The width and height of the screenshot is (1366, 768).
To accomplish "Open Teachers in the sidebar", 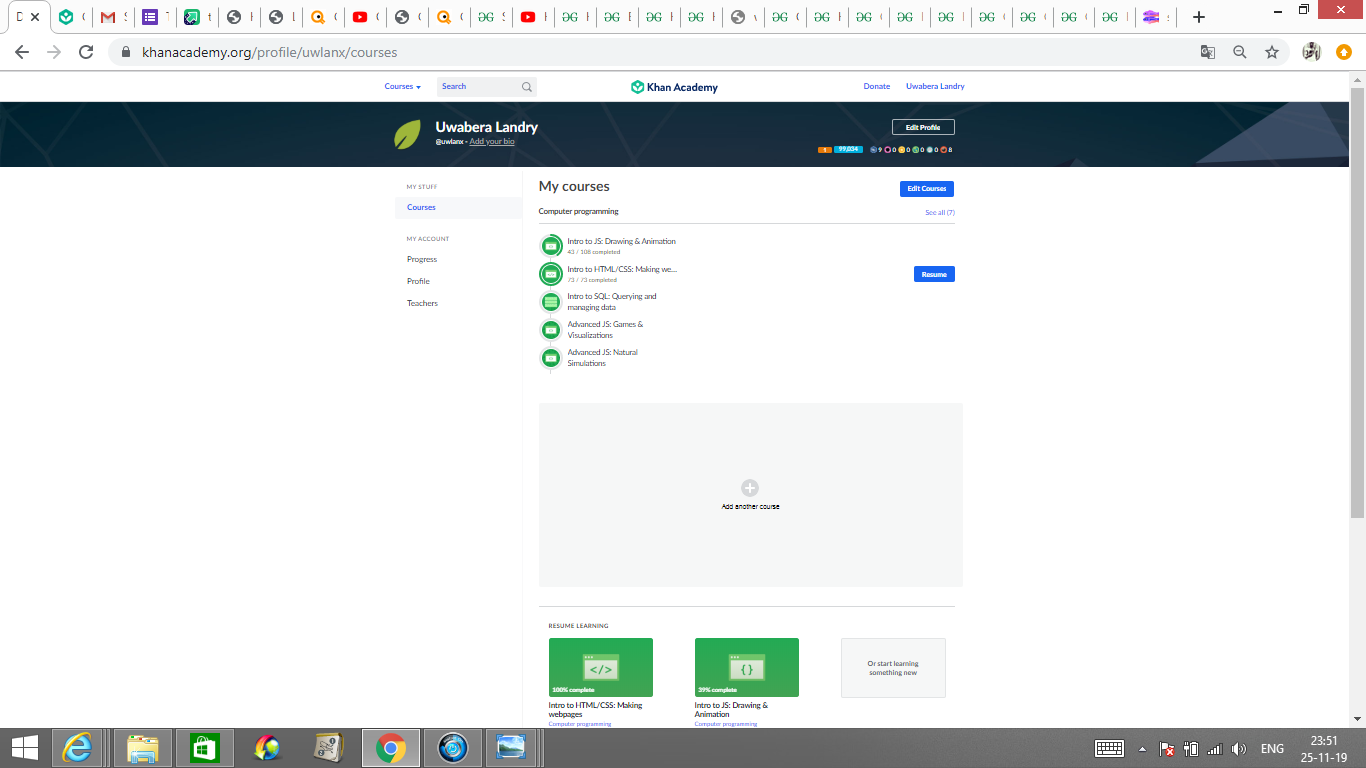I will pos(422,303).
